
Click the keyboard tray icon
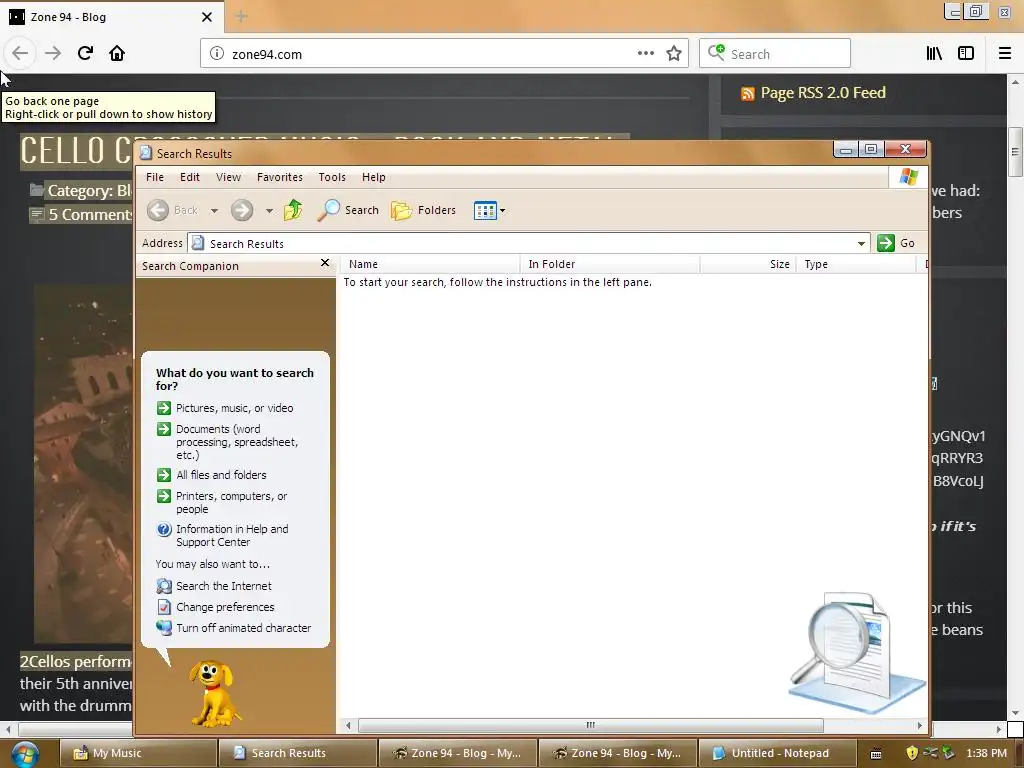click(876, 754)
